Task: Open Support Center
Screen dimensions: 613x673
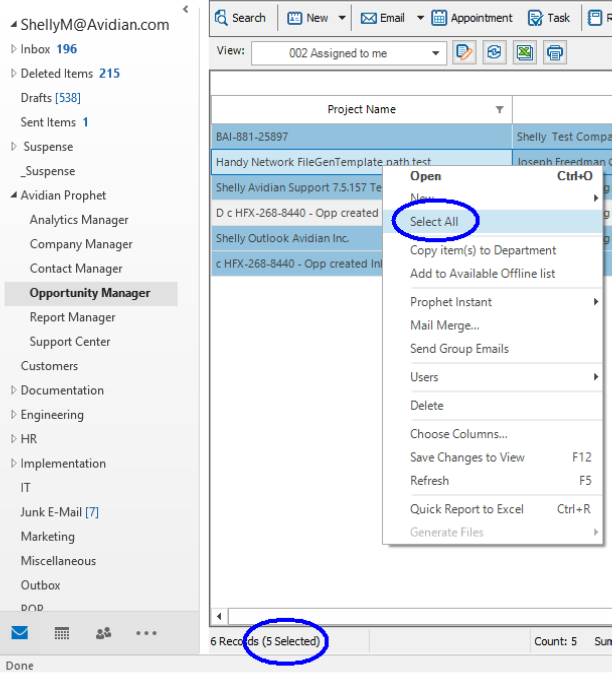Action: click(x=70, y=342)
